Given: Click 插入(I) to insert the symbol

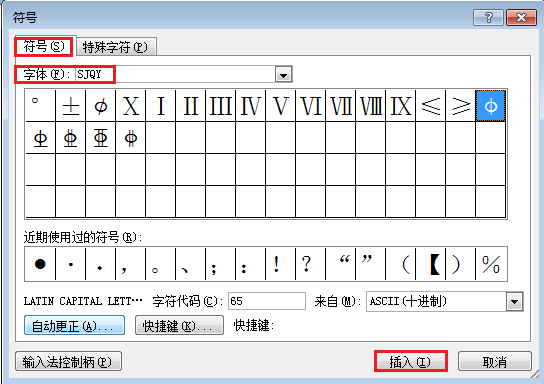Looking at the screenshot, I should [x=410, y=361].
